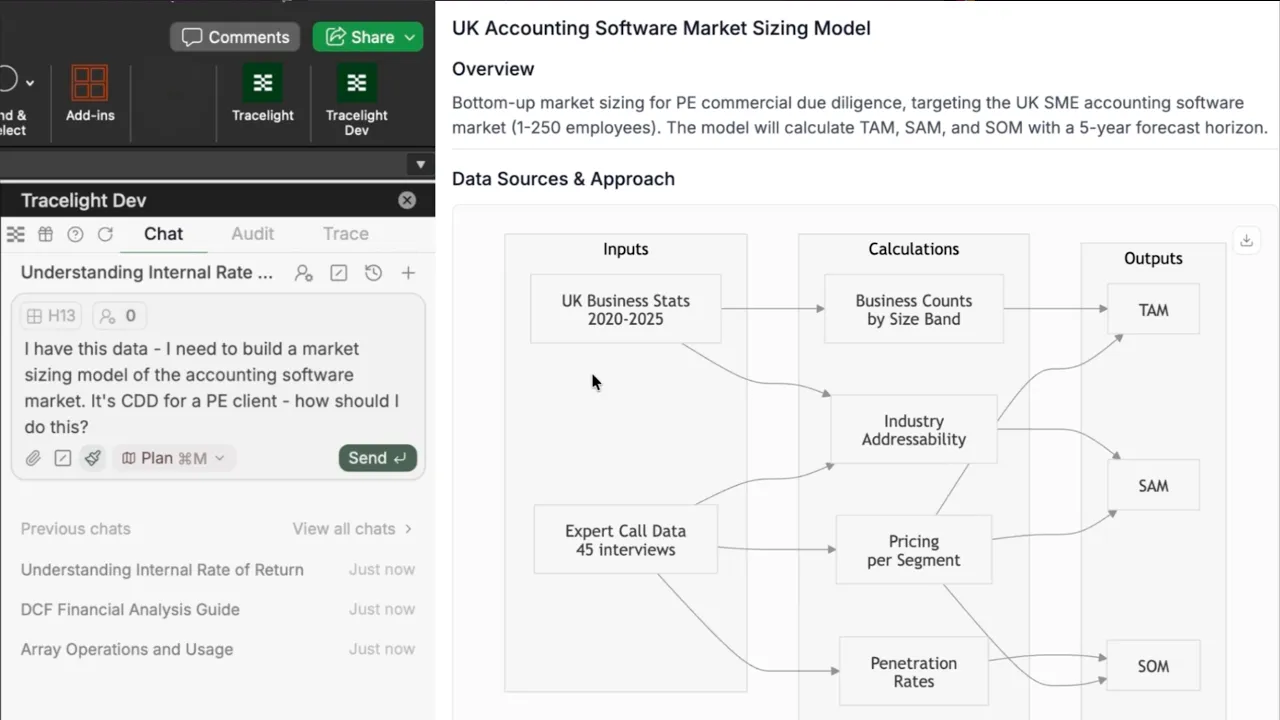Start new chat with plus icon

point(408,273)
